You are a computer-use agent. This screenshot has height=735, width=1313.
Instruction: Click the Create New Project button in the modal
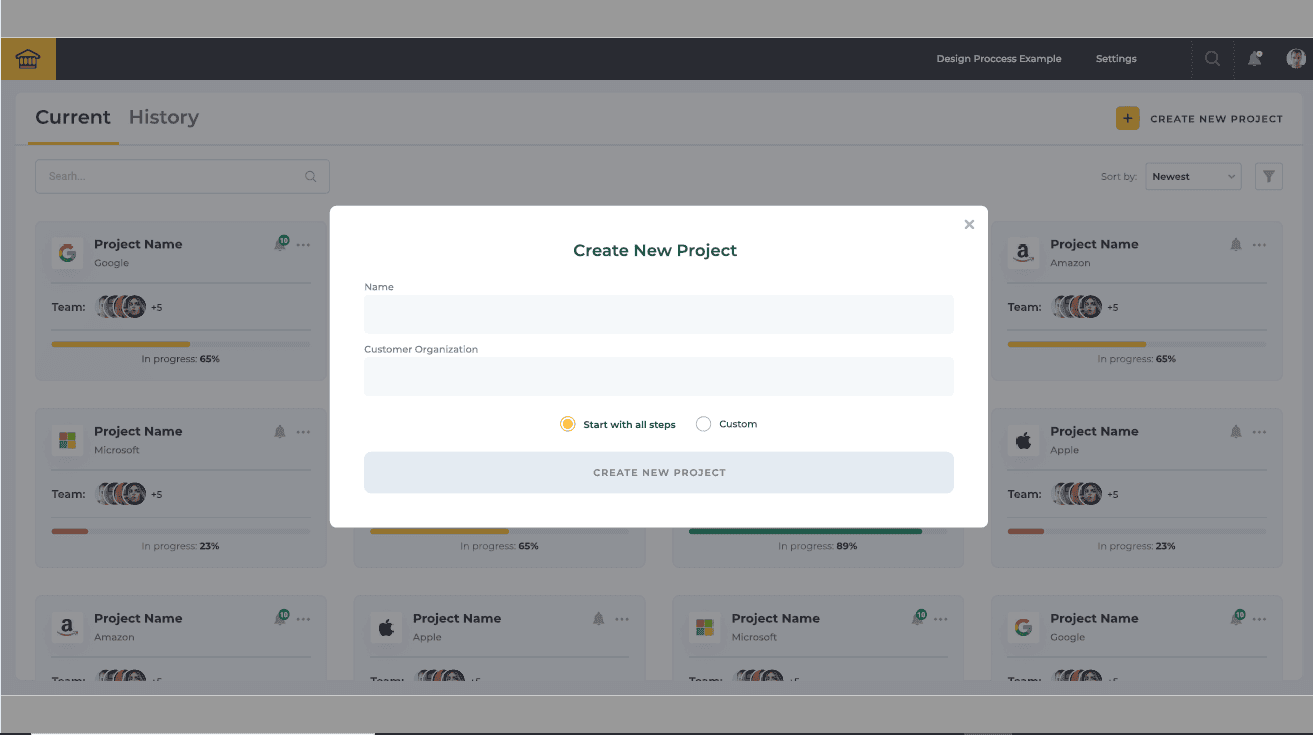658,471
